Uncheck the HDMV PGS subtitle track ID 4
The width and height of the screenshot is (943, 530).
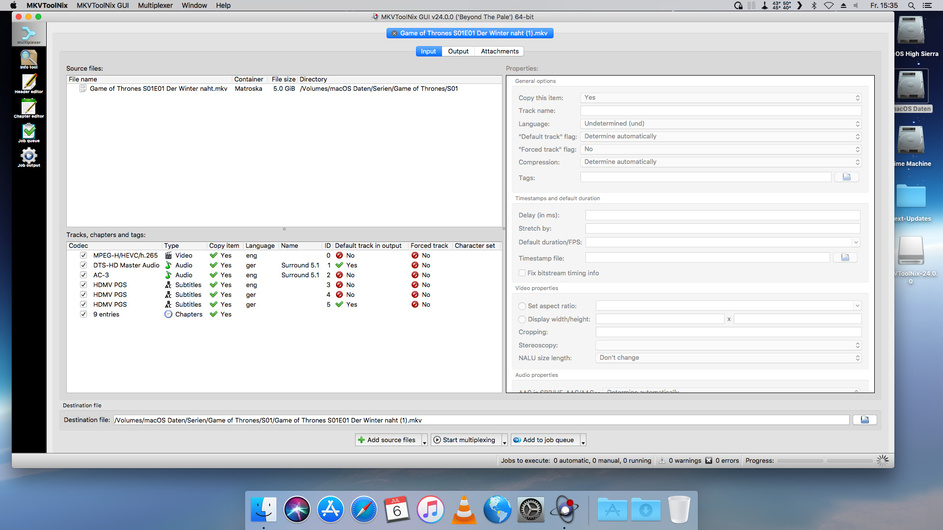[x=84, y=294]
